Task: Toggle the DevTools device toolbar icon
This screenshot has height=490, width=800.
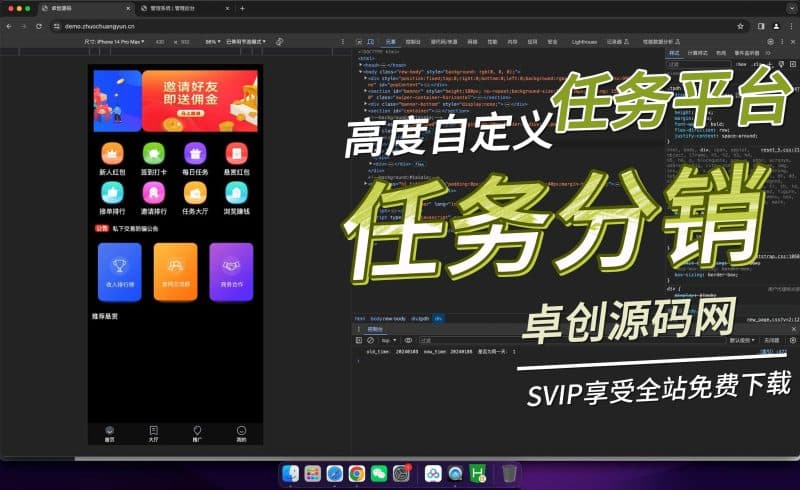Action: pyautogui.click(x=371, y=42)
